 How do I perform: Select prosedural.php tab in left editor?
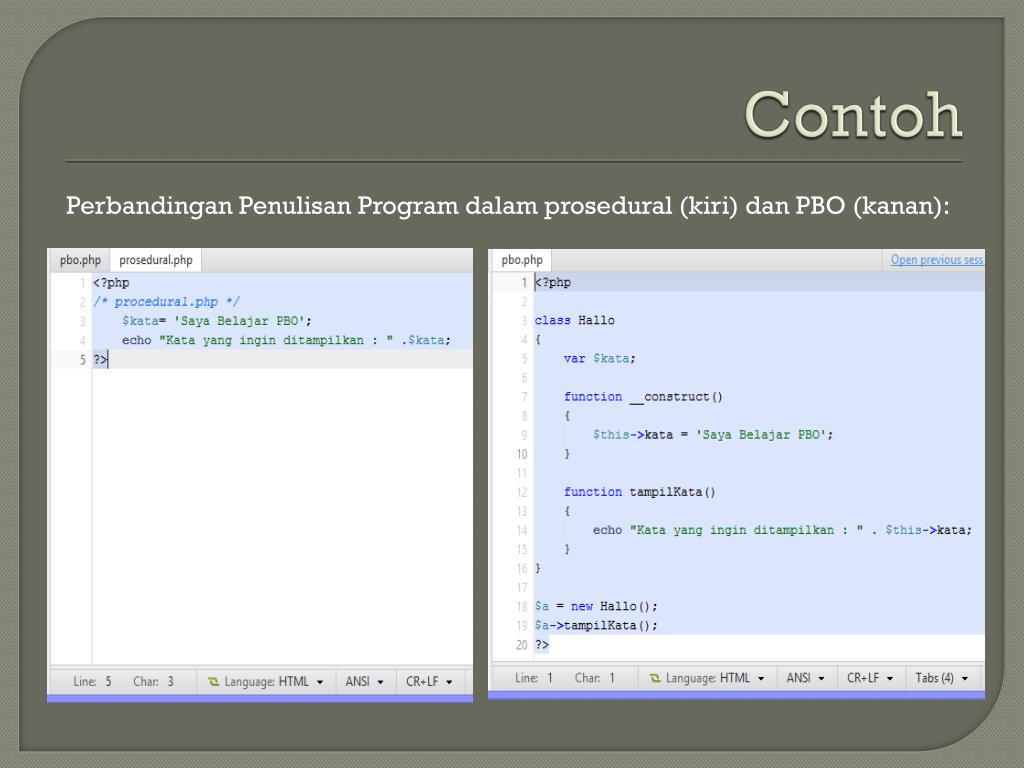[x=155, y=260]
